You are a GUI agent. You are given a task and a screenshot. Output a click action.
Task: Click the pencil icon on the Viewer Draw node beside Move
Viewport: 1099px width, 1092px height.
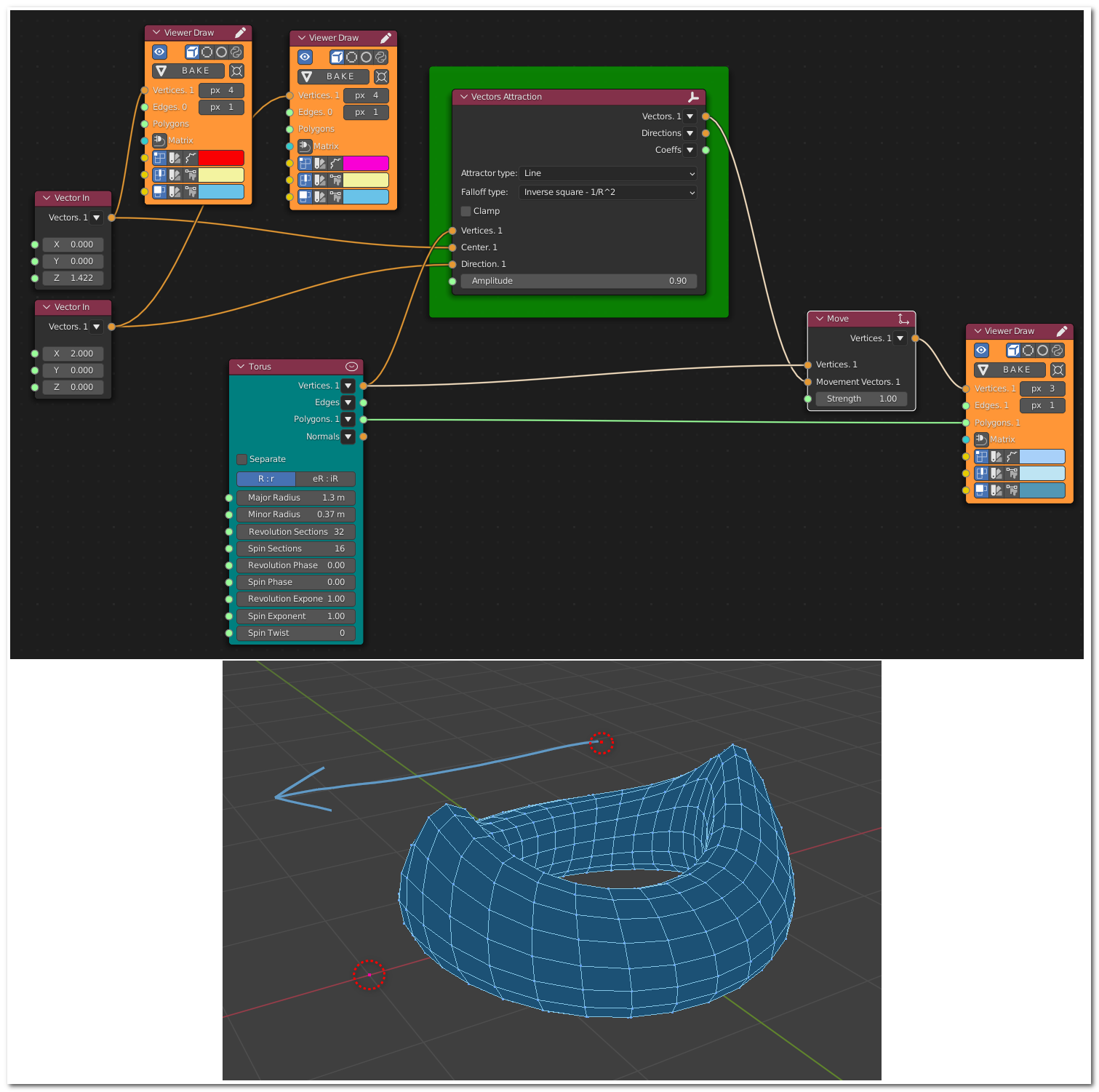(1061, 331)
